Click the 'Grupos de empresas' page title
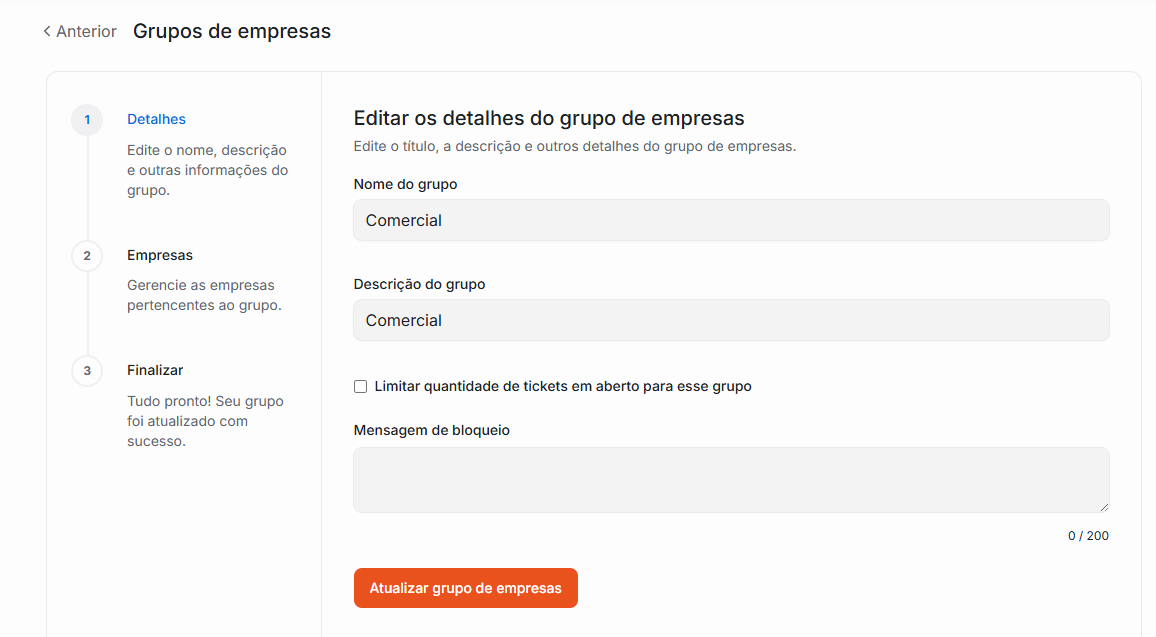Image resolution: width=1156 pixels, height=637 pixels. [232, 32]
